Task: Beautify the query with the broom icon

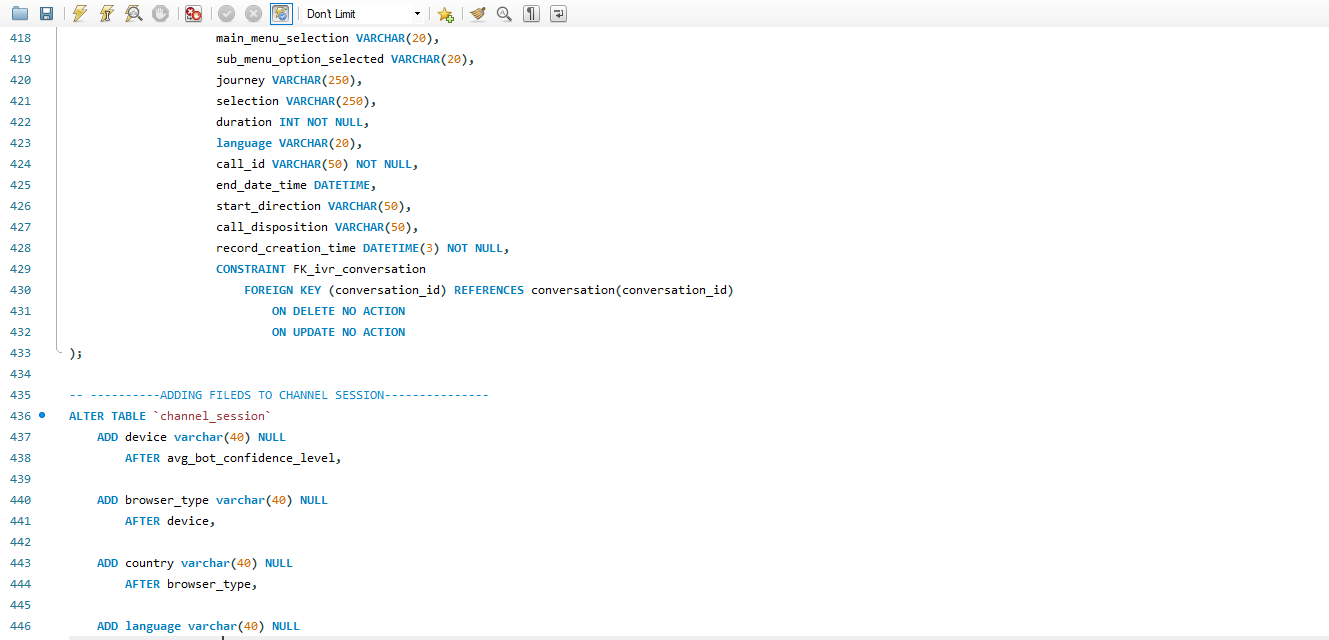Action: pos(478,14)
